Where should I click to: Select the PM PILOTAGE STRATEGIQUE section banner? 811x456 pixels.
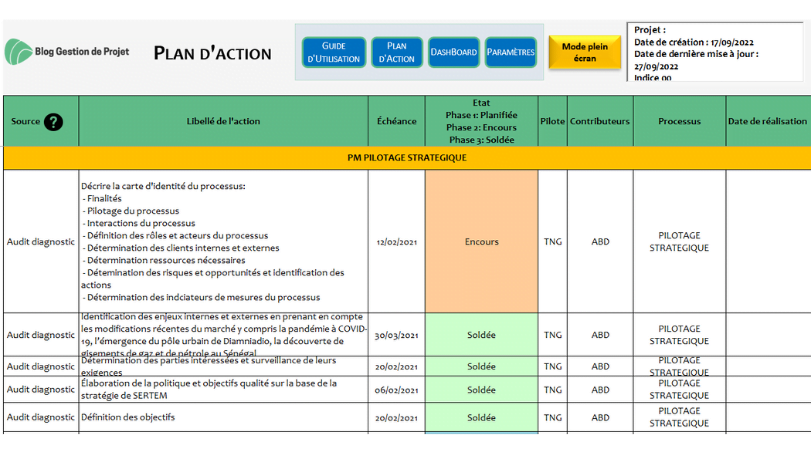click(407, 158)
